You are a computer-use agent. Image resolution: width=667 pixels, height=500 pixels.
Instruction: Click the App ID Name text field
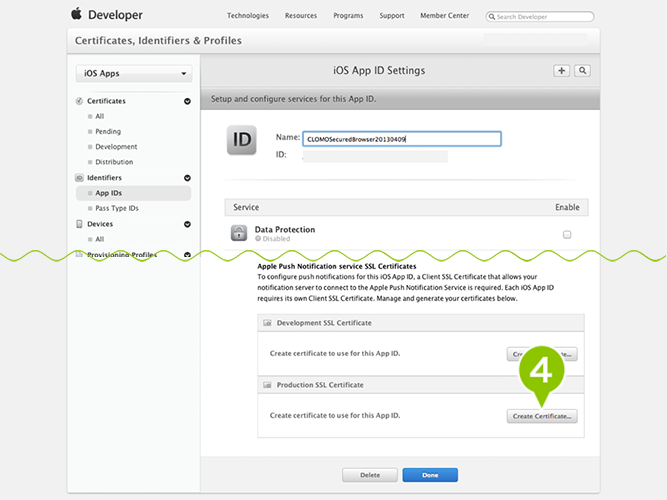402,139
